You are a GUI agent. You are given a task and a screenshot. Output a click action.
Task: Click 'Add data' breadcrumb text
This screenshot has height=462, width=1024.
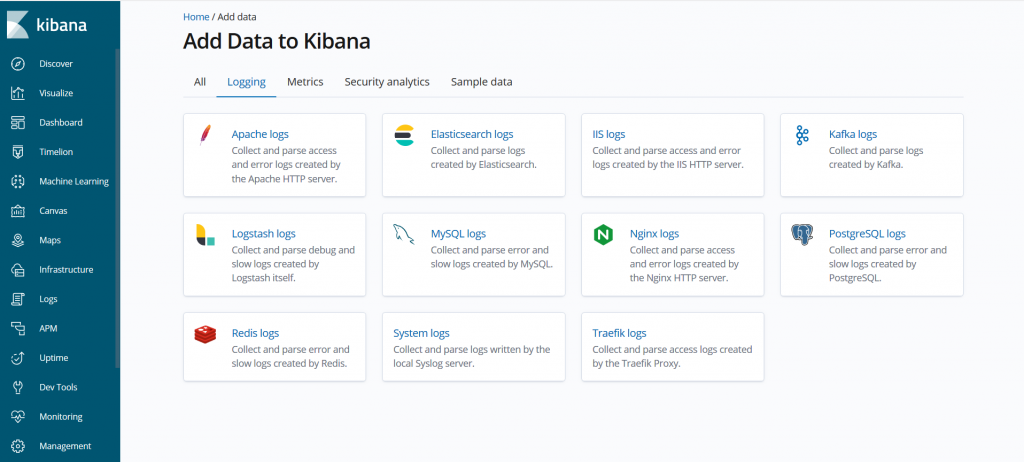[x=237, y=16]
